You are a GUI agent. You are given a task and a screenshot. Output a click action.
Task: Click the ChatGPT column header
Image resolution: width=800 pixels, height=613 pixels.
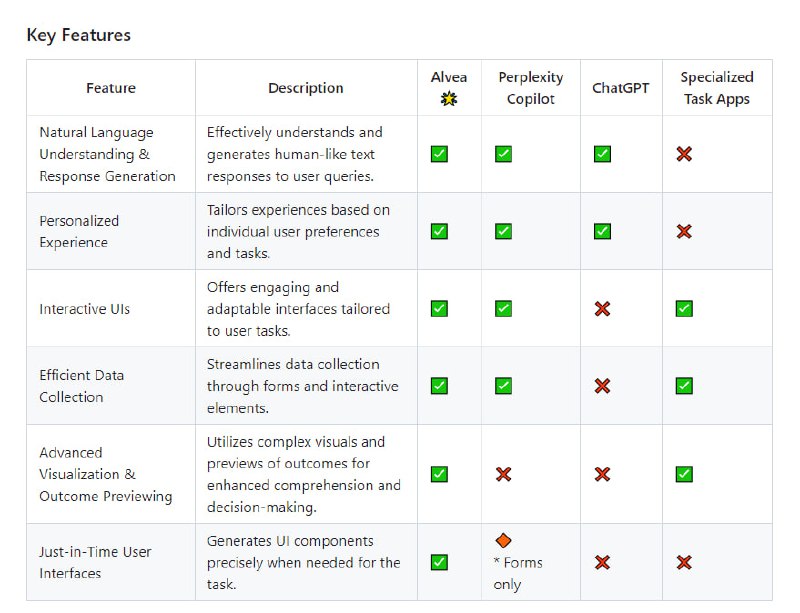point(620,88)
